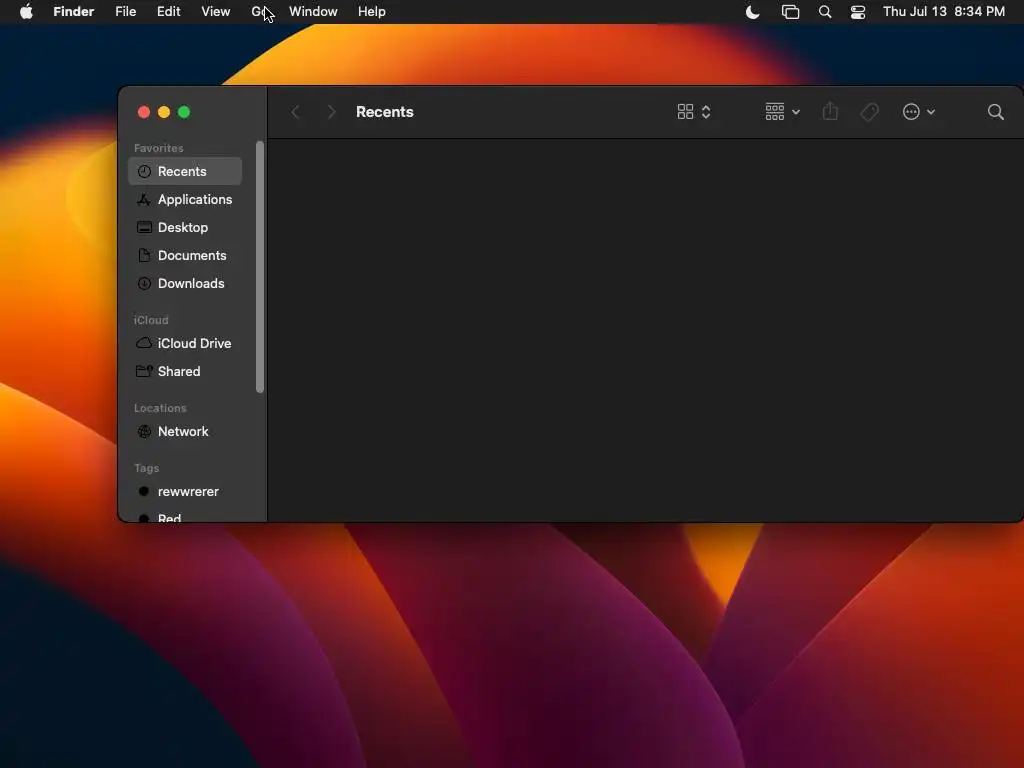
Task: Open the Window menu
Action: point(313,12)
